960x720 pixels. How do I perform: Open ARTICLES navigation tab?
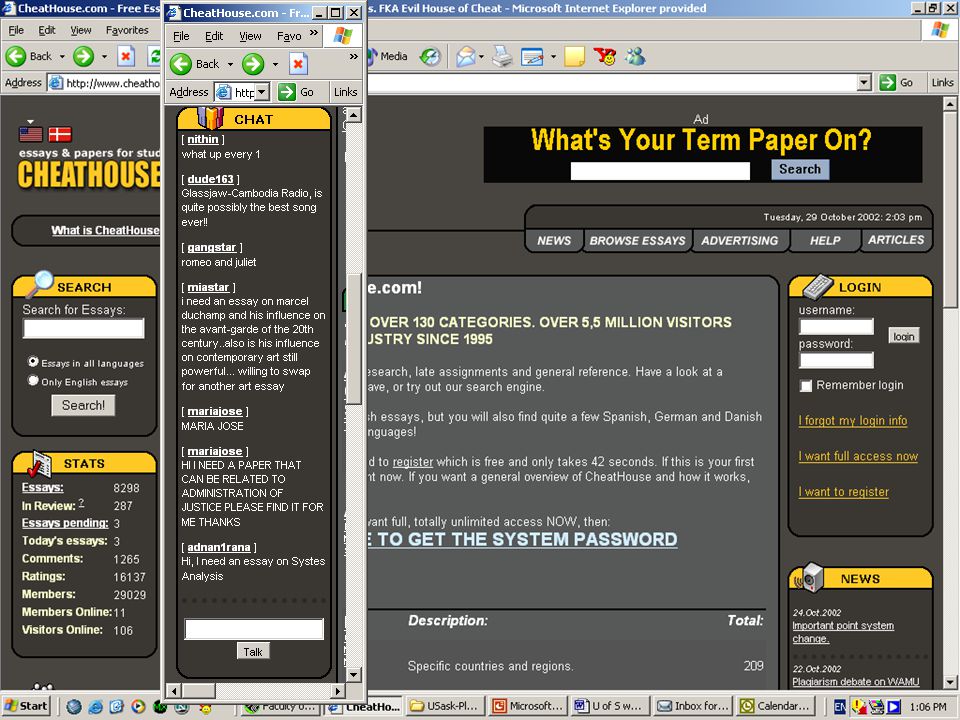pyautogui.click(x=896, y=240)
